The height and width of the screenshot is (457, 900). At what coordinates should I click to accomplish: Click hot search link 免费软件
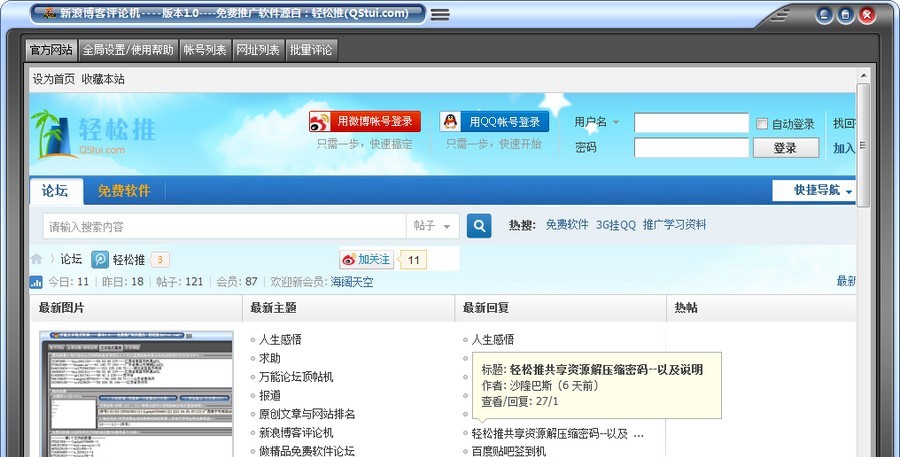567,224
